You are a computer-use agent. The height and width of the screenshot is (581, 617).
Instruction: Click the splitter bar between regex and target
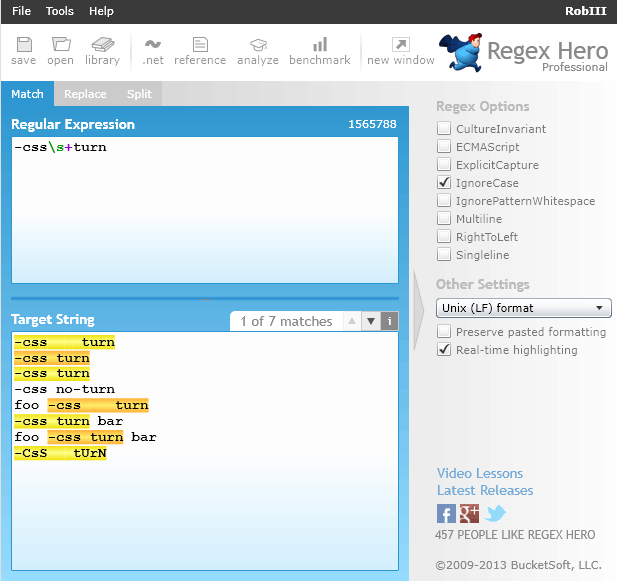click(205, 299)
